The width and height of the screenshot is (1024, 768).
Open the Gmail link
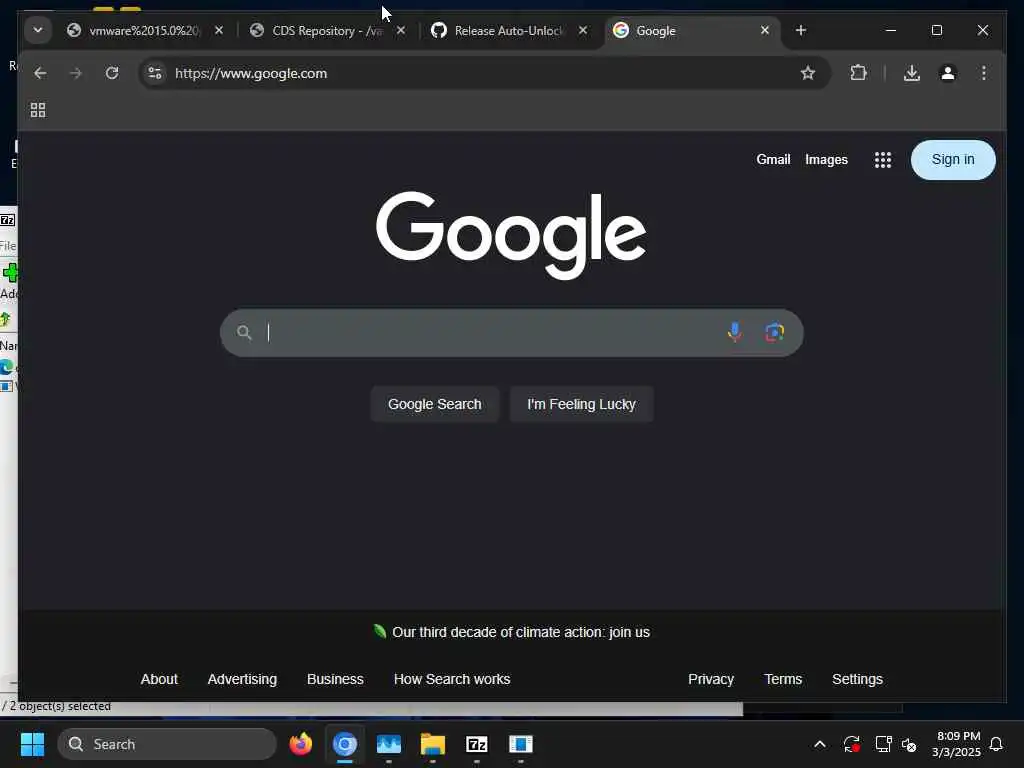tap(773, 159)
